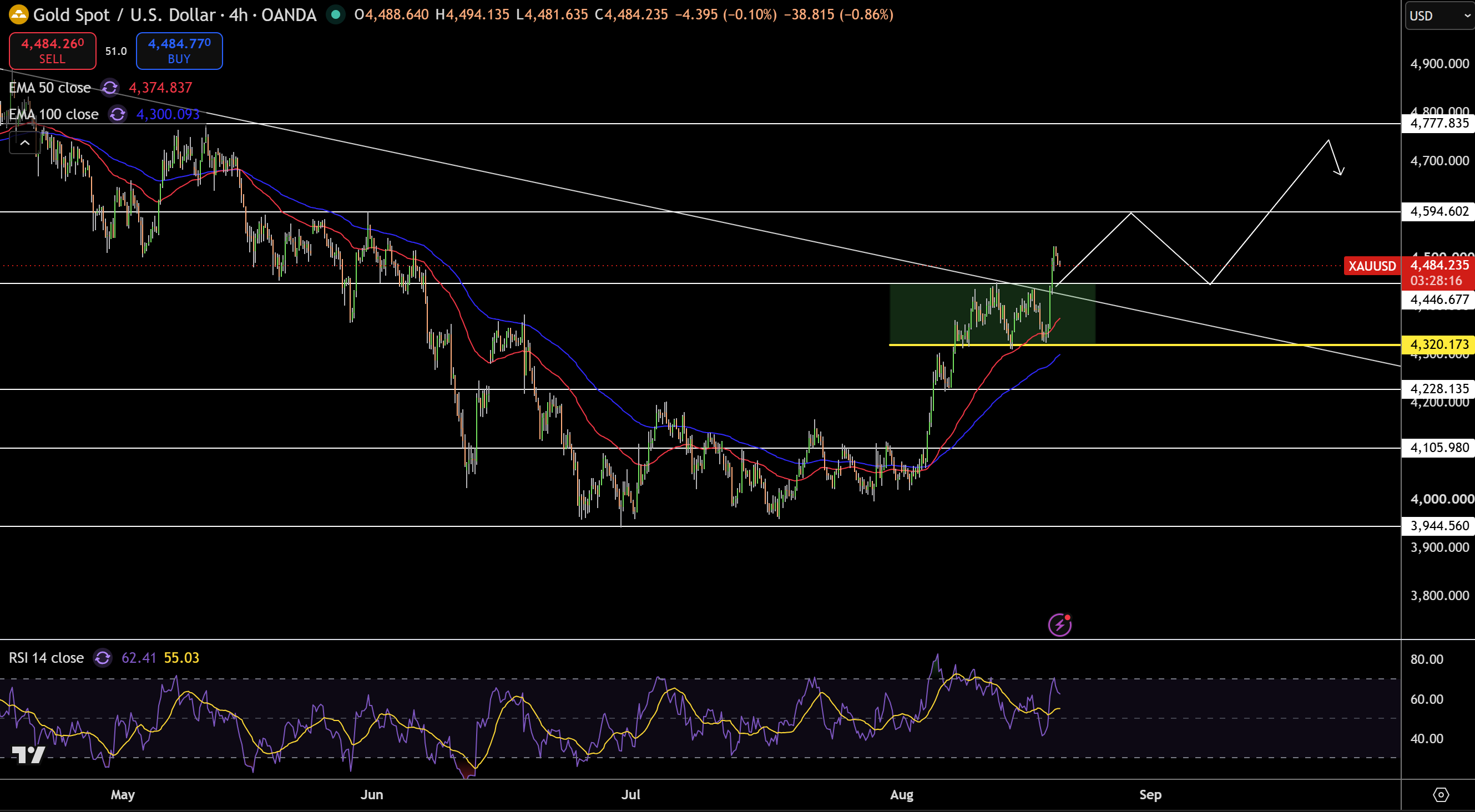Click the 3,944.560 price level label
This screenshot has height=812, width=1475.
click(1439, 526)
